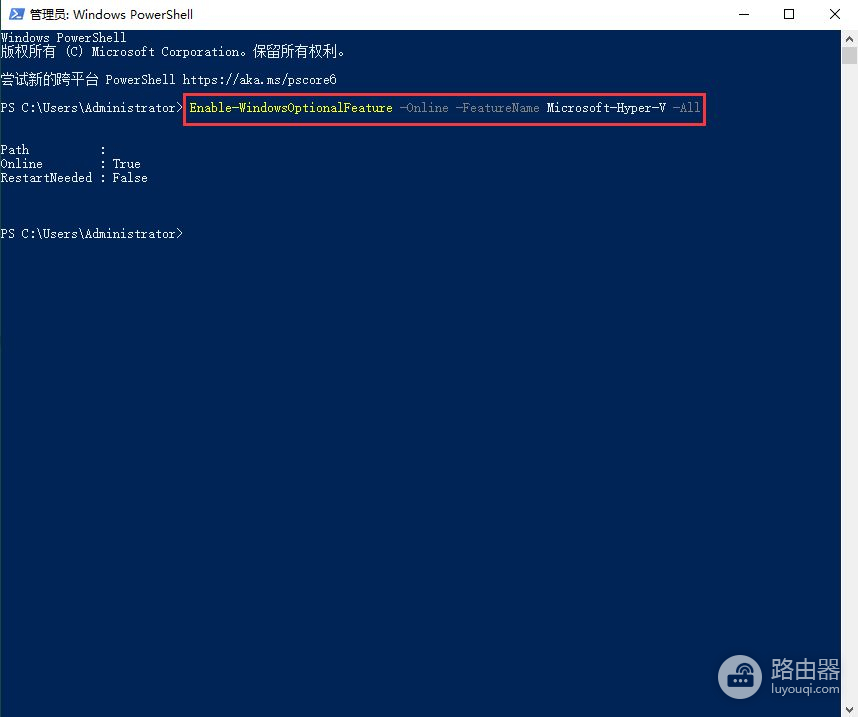Click the Enable-WindowsOptionalFeature command text
858x717 pixels.
coord(291,108)
